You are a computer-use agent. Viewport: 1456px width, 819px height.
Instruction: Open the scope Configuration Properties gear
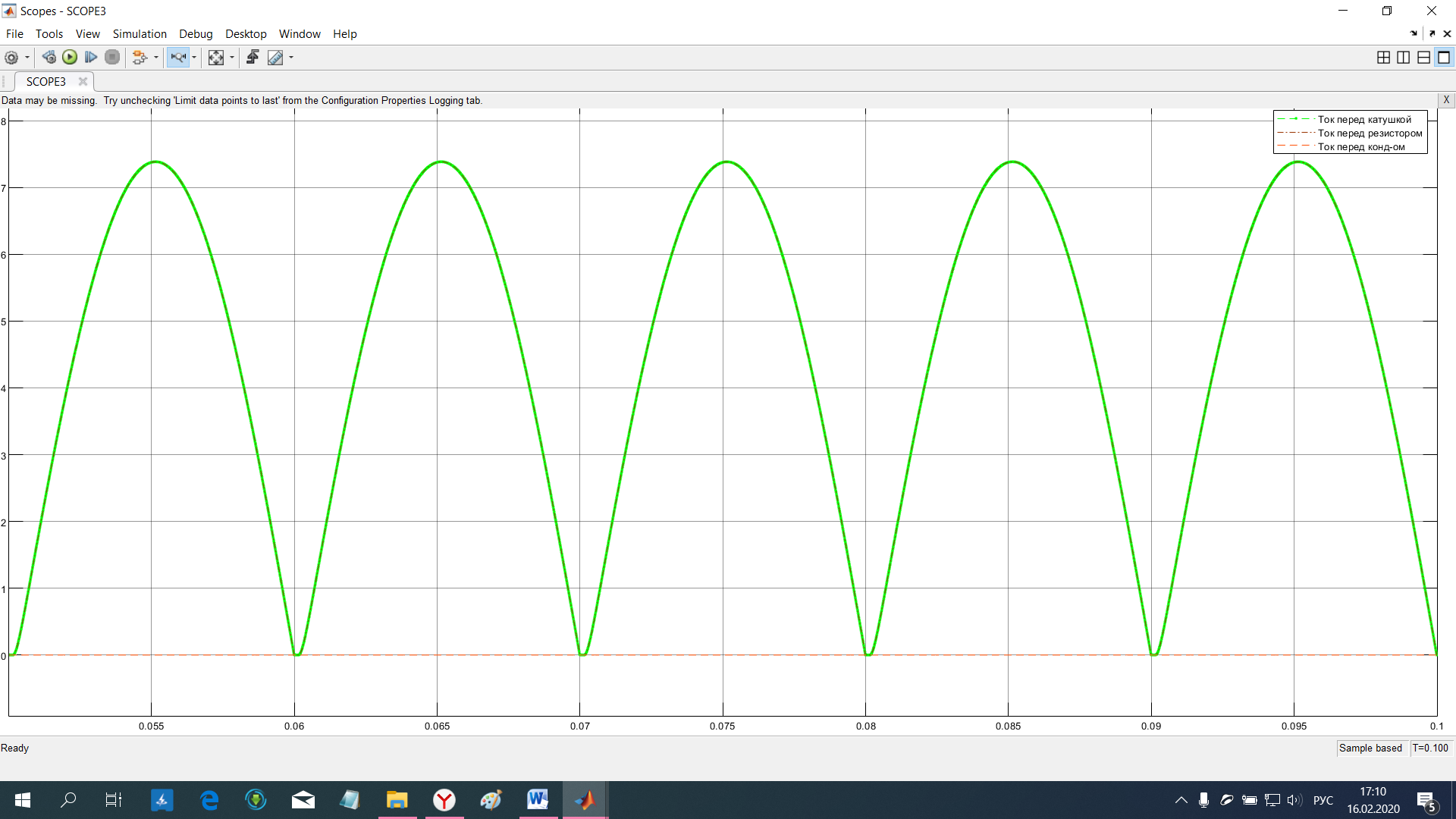click(x=11, y=58)
